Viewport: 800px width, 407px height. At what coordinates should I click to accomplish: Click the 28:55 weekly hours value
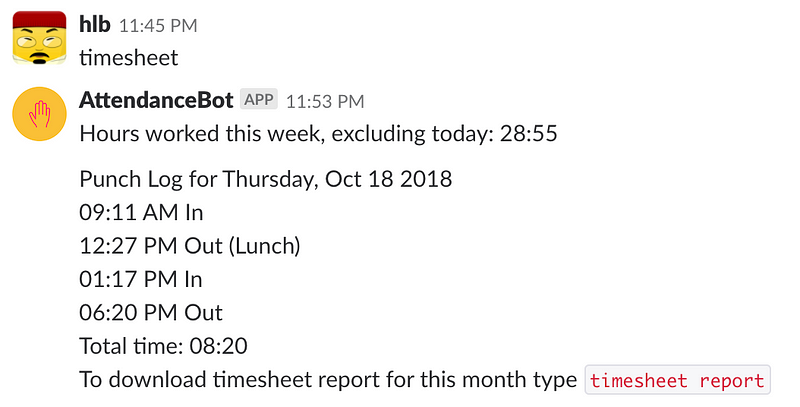(529, 134)
